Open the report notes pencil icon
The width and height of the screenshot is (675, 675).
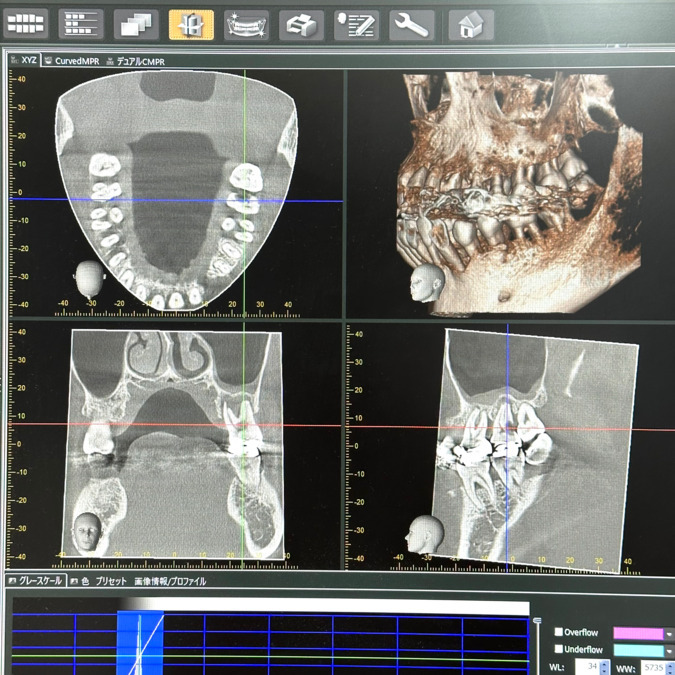click(356, 25)
